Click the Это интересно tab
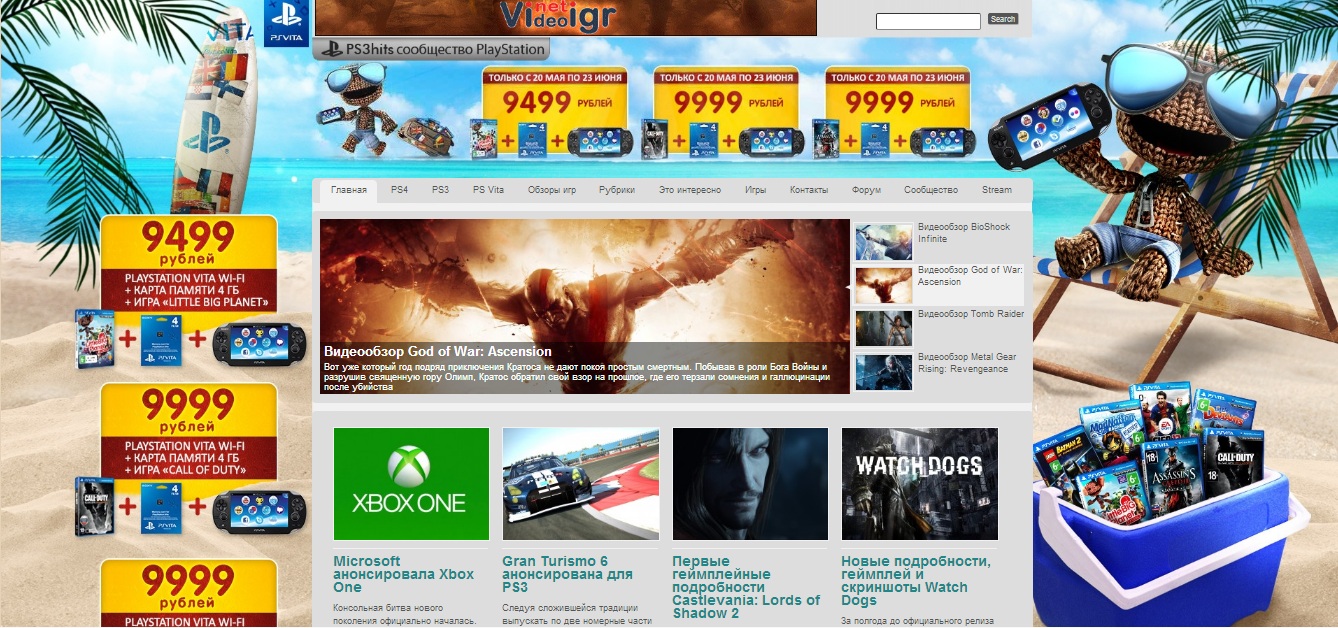 [690, 190]
